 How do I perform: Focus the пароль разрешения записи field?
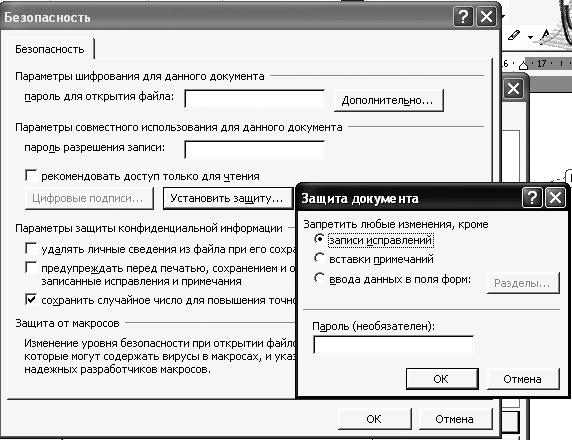255,150
